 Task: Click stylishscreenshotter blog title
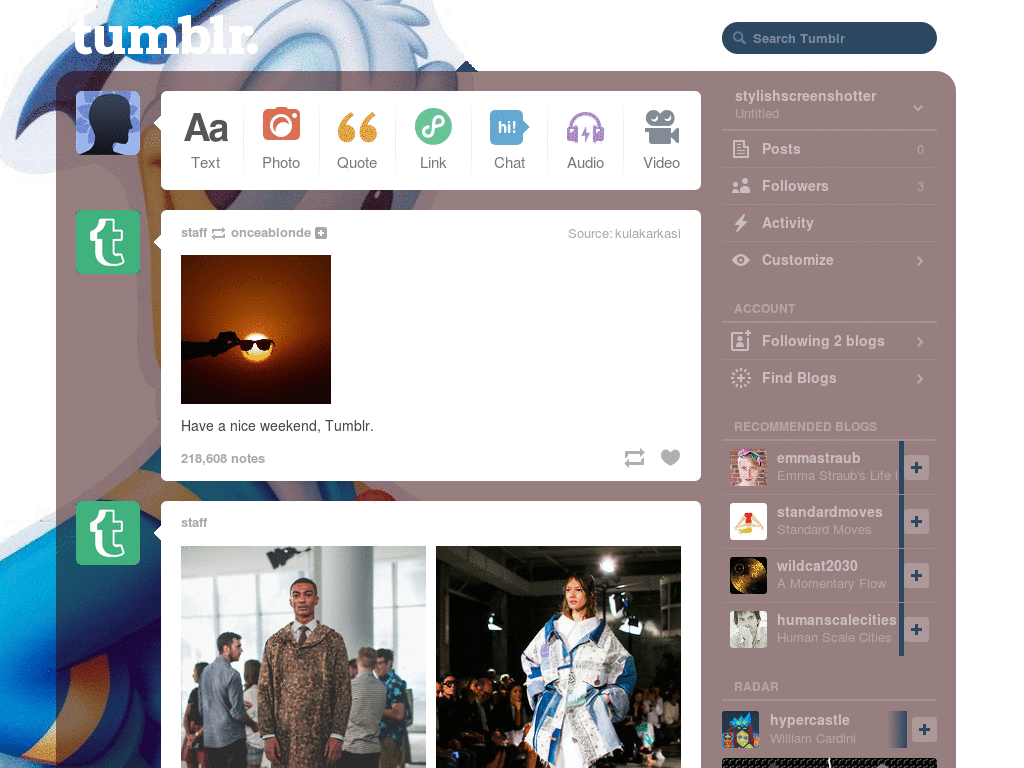point(805,96)
